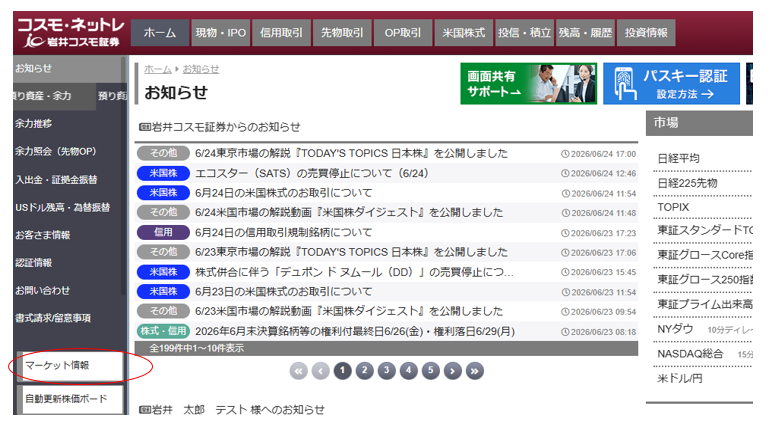Click その他 tag on 6/24東京市場 row
Image resolution: width=771 pixels, height=425 pixels.
(x=163, y=153)
